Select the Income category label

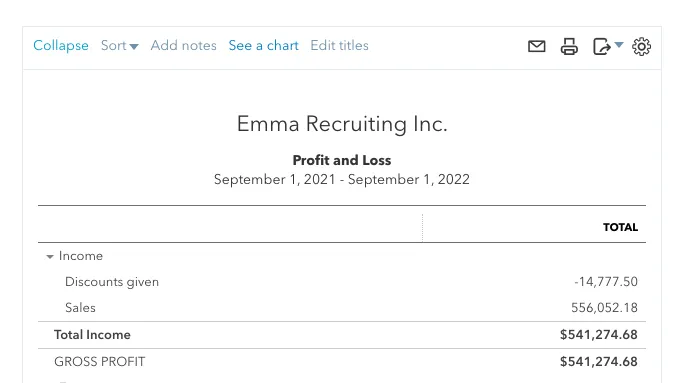(81, 256)
